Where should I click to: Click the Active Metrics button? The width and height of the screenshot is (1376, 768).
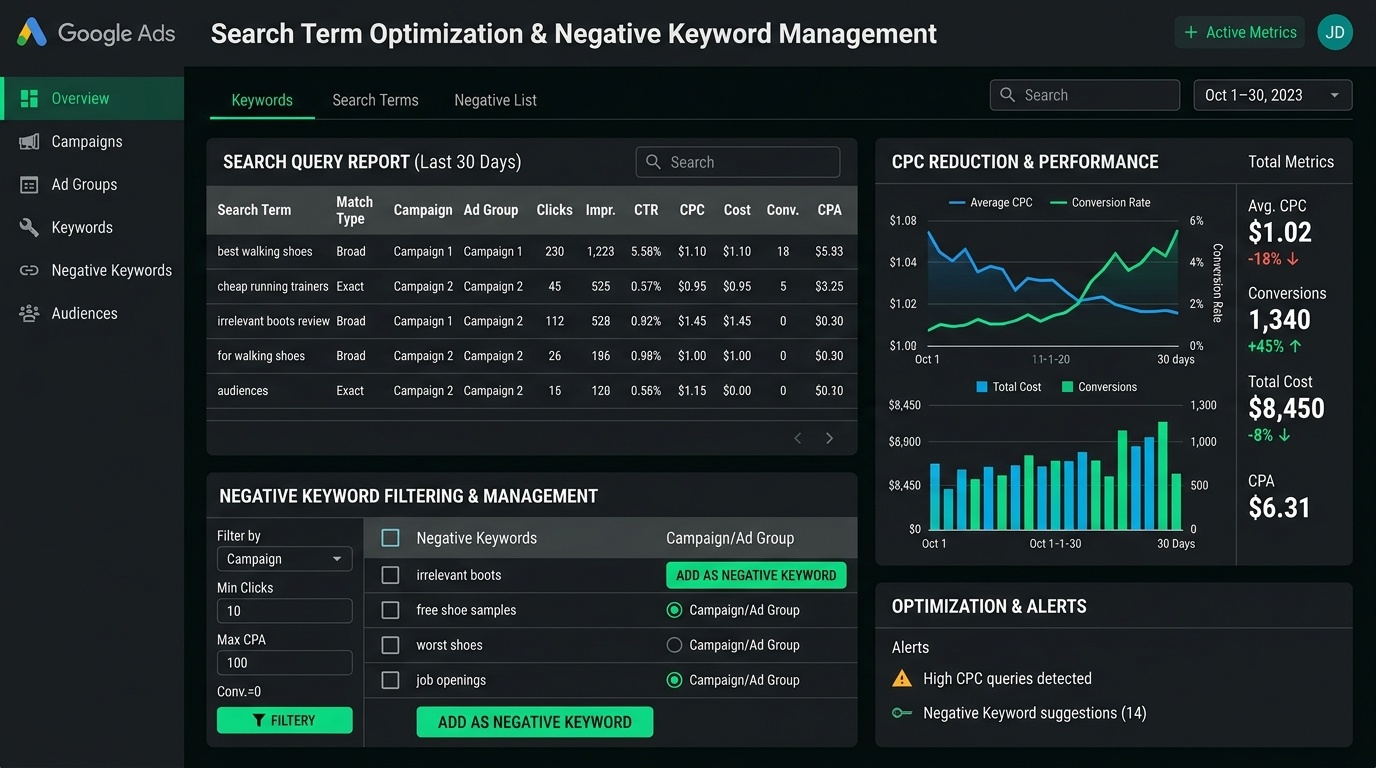(1240, 32)
